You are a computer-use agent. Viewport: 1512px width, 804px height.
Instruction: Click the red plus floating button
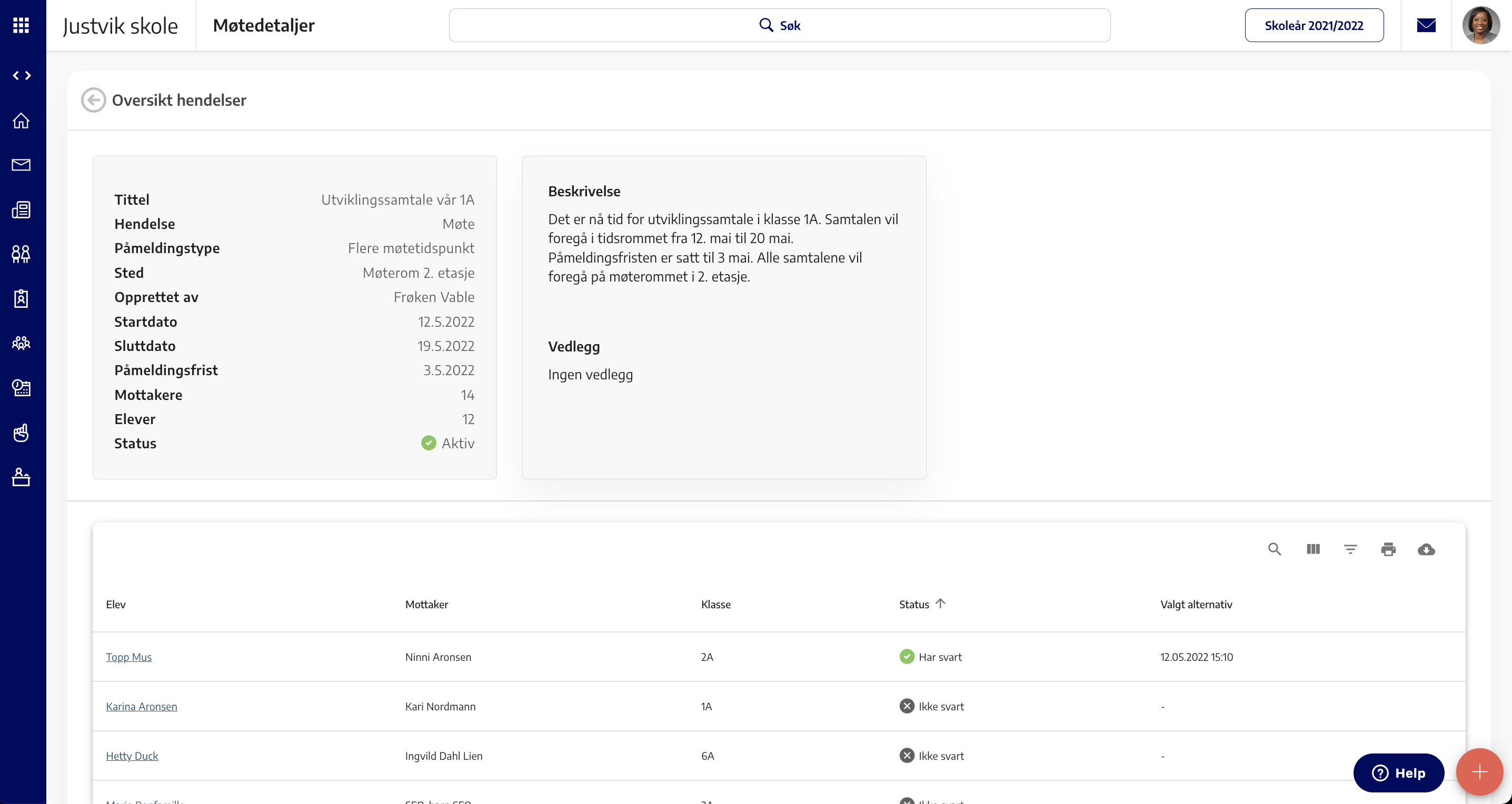1480,772
